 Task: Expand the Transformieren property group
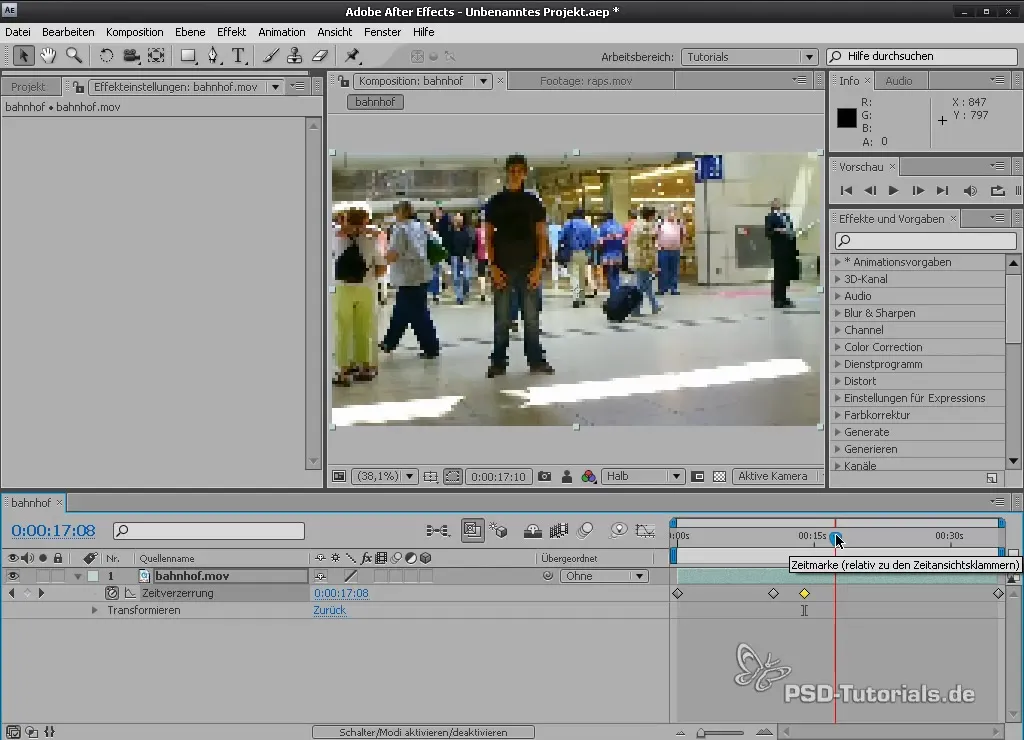95,610
